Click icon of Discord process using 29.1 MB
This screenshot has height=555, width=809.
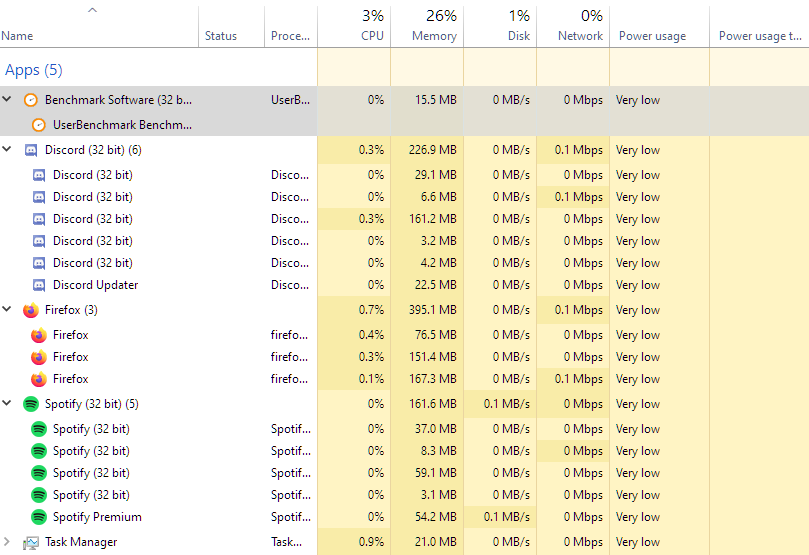tap(39, 175)
